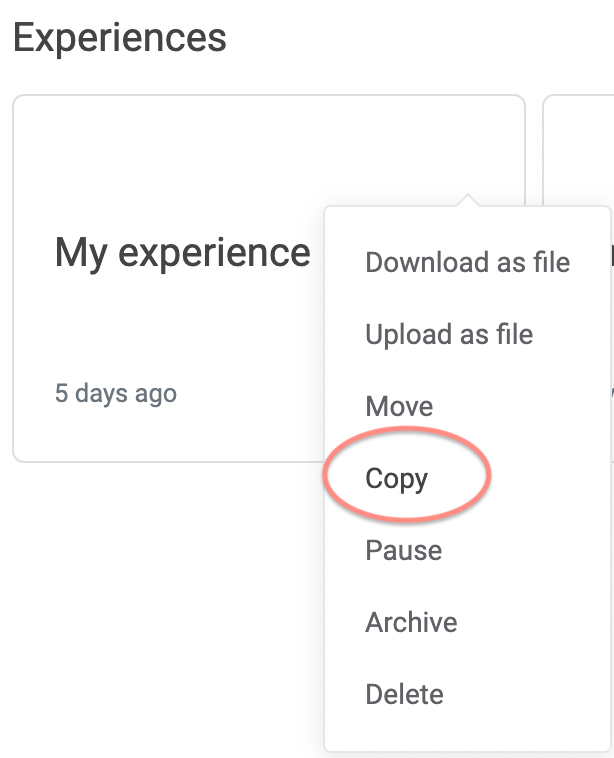Click blank padding below Delete in the menu

click(x=467, y=734)
